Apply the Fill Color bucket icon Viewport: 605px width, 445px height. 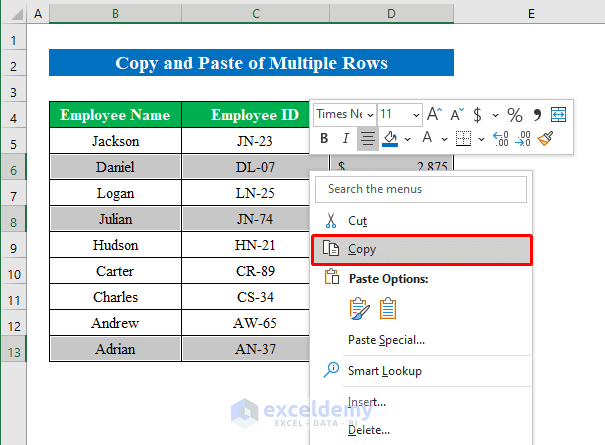click(x=390, y=138)
